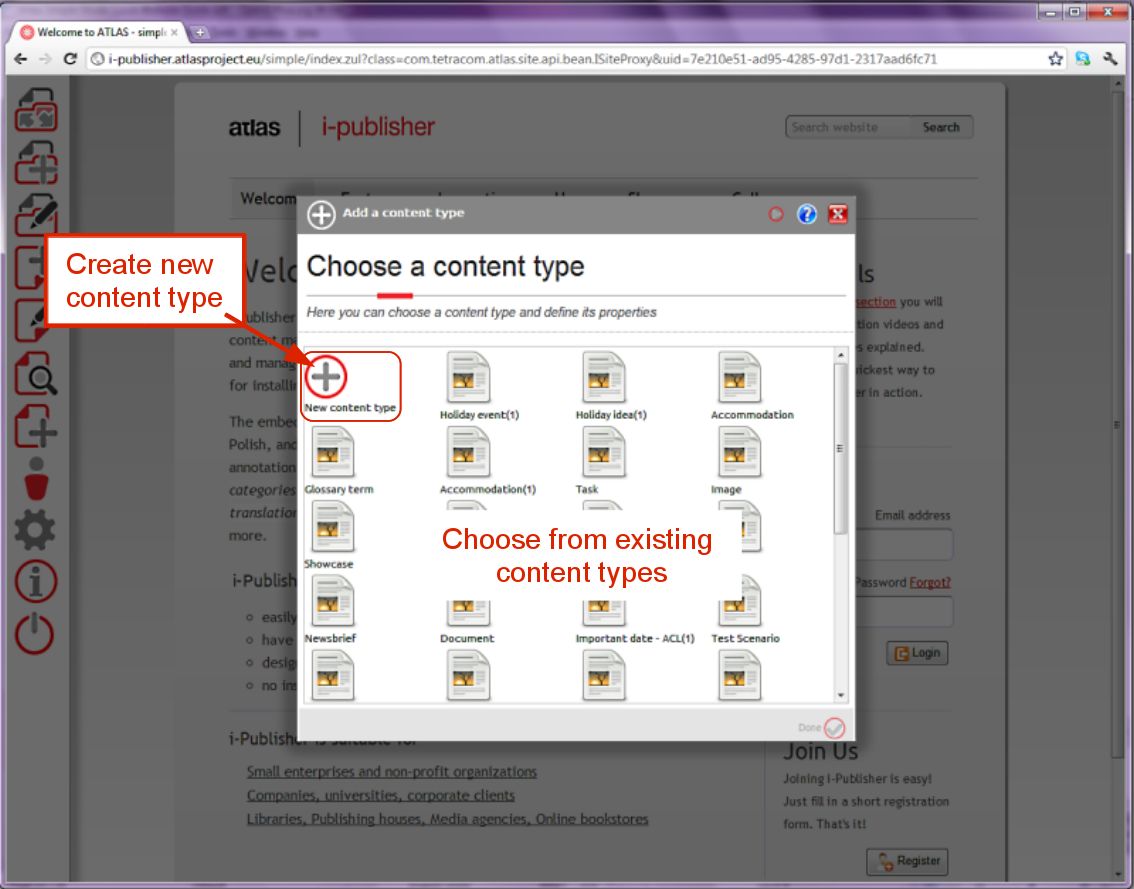
Task: Go back with the browser back arrow
Action: [x=20, y=59]
